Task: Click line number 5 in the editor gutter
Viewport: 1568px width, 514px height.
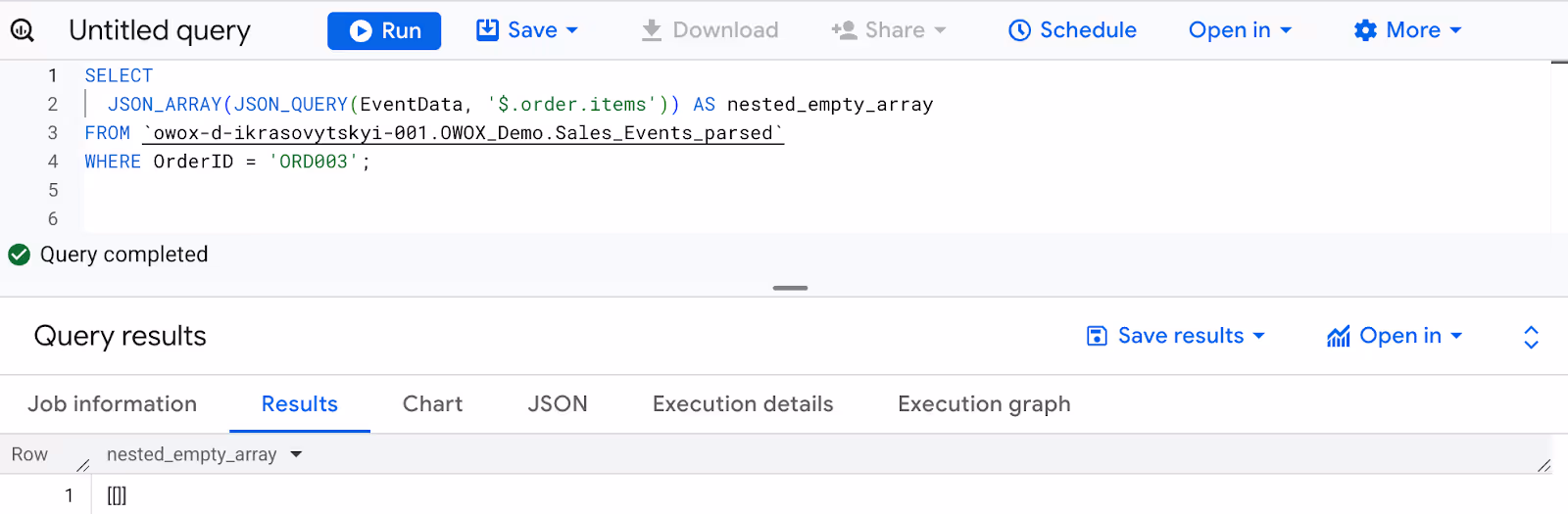Action: click(x=53, y=191)
